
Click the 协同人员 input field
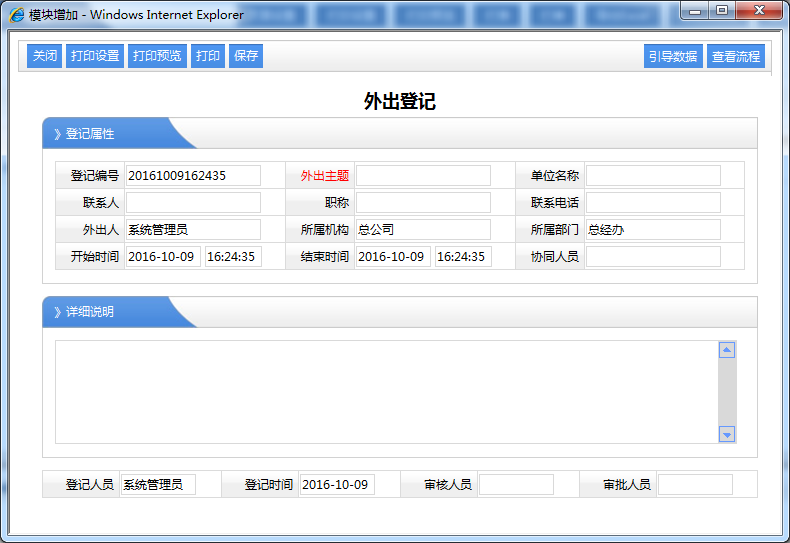pos(652,257)
